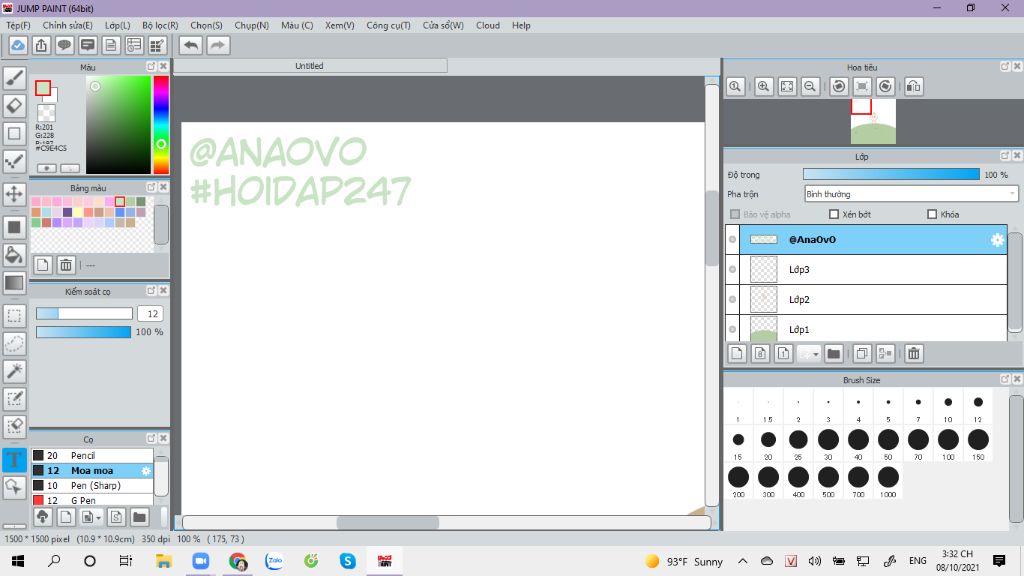Screen dimensions: 1024x576
Task: Choose brush size 50
Action: point(888,444)
